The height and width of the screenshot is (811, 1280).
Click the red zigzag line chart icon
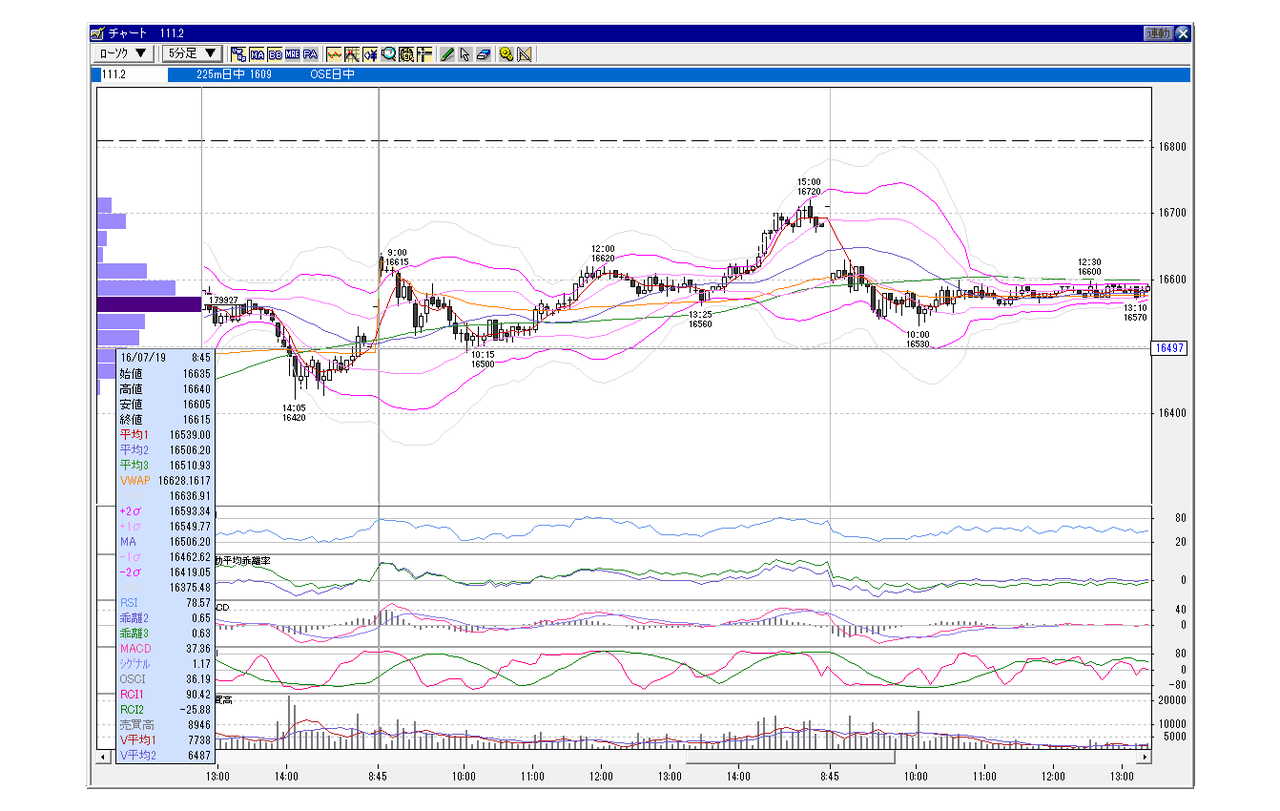click(334, 54)
